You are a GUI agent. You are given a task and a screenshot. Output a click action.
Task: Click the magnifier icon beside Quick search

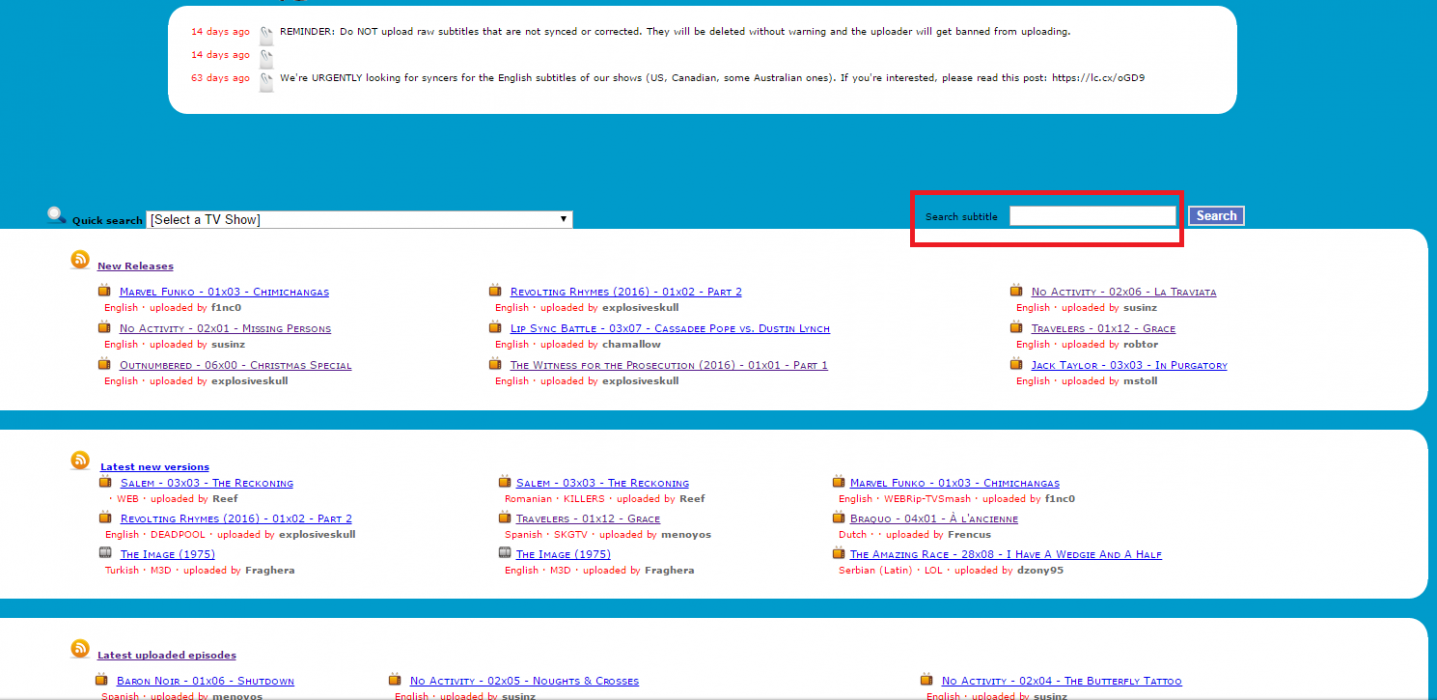(x=56, y=215)
